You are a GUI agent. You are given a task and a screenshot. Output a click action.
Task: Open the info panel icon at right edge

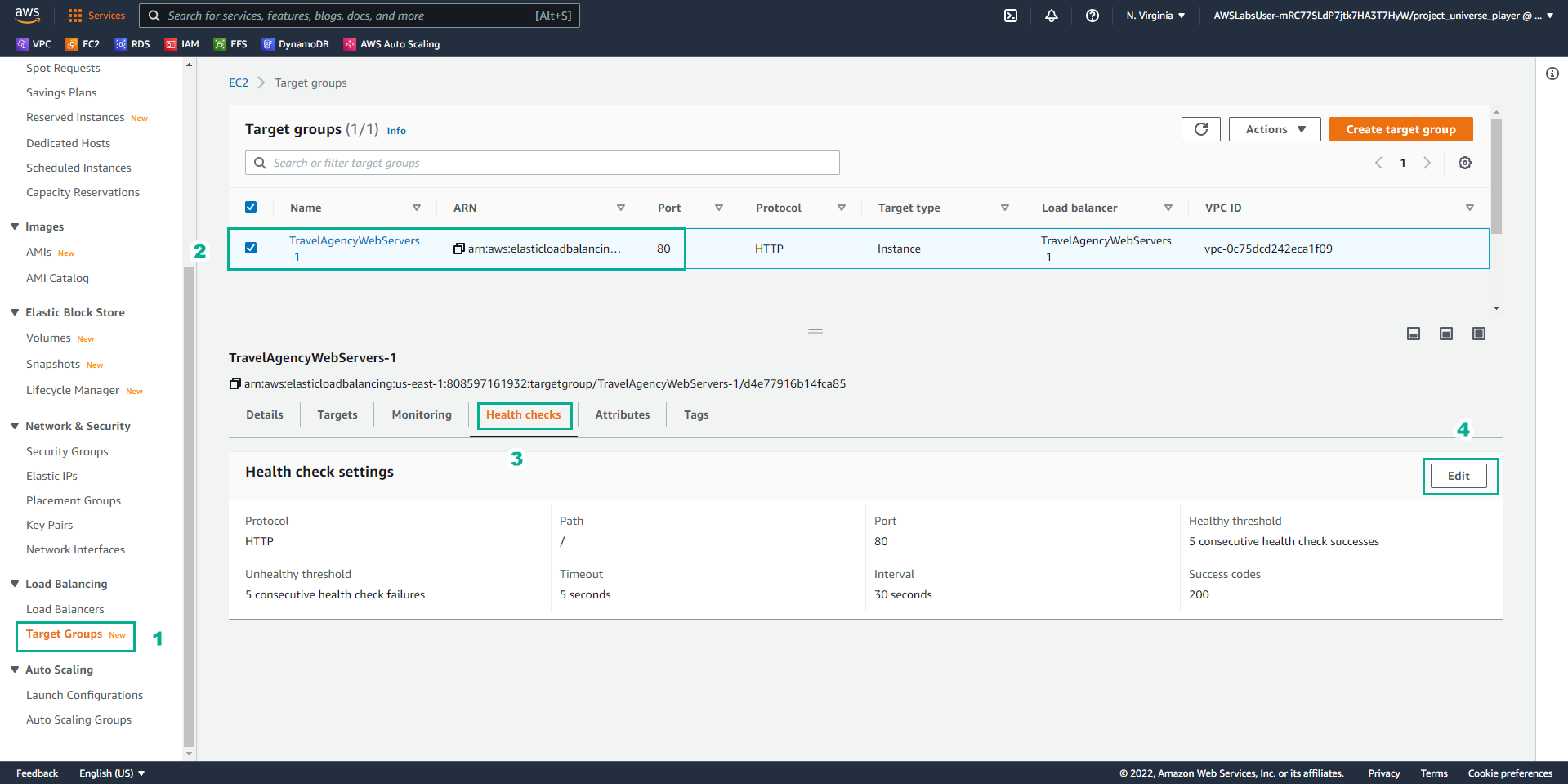(x=1552, y=74)
